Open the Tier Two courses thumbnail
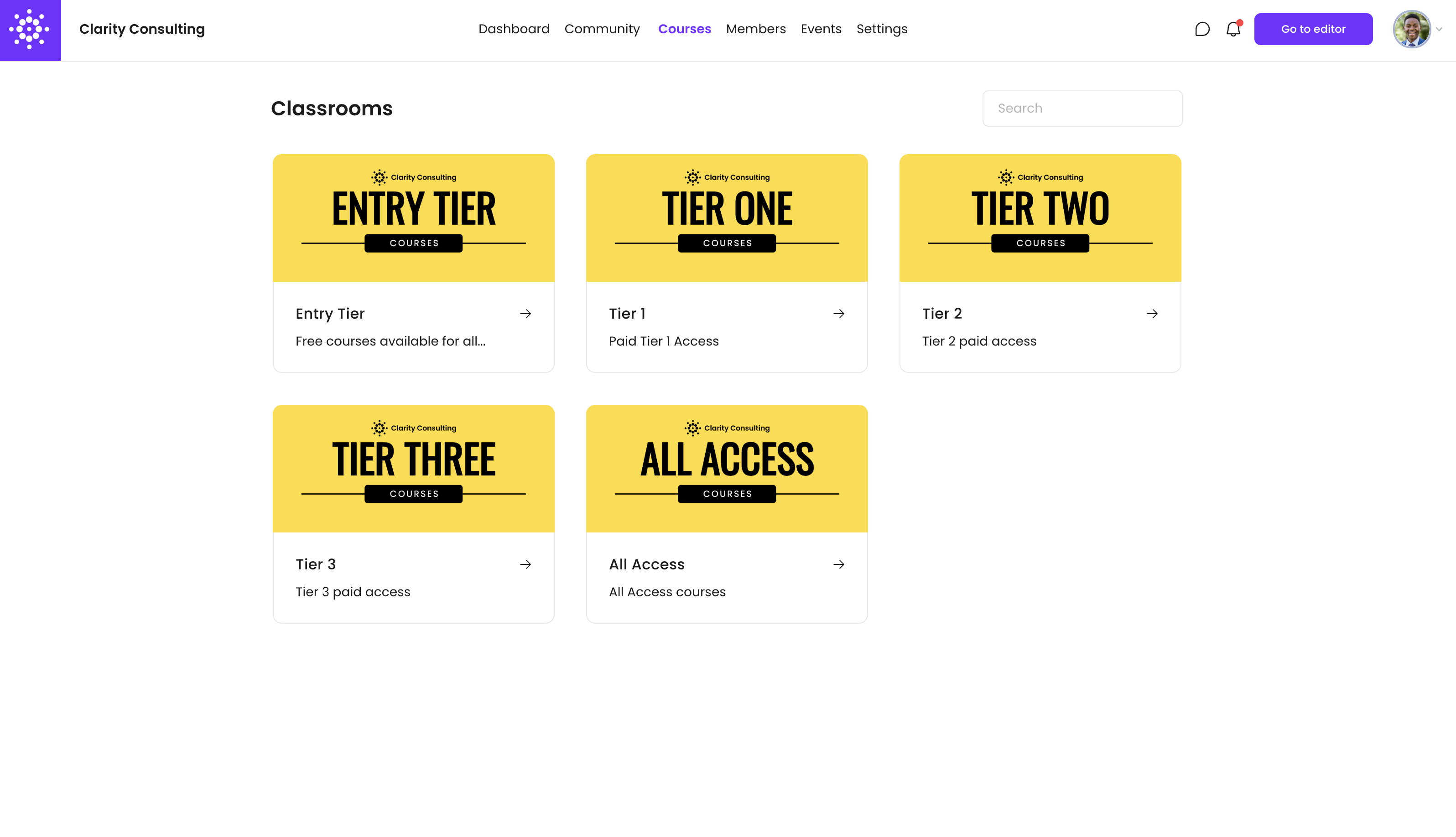The width and height of the screenshot is (1456, 837). pyautogui.click(x=1040, y=218)
